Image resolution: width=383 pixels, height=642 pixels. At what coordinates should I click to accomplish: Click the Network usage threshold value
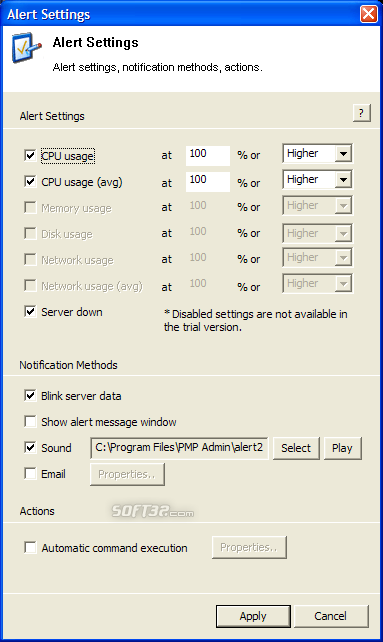198,257
